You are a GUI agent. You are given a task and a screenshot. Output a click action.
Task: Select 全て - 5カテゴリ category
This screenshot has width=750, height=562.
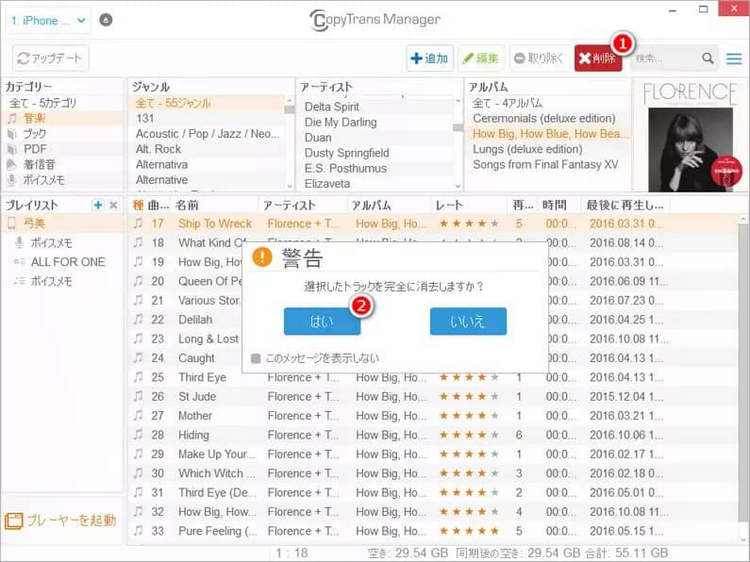click(x=43, y=103)
